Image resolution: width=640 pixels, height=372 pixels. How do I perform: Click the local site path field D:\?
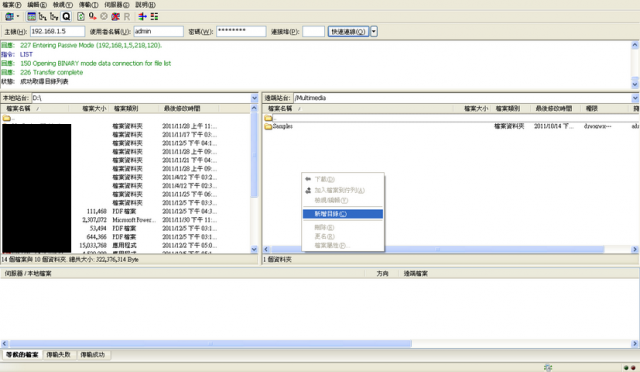pyautogui.click(x=141, y=98)
